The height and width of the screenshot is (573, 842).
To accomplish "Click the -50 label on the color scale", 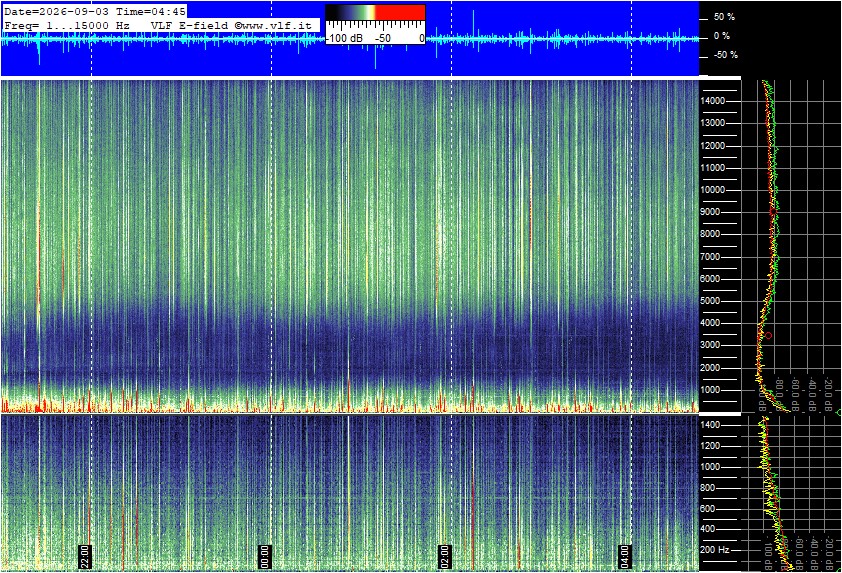I will [383, 38].
